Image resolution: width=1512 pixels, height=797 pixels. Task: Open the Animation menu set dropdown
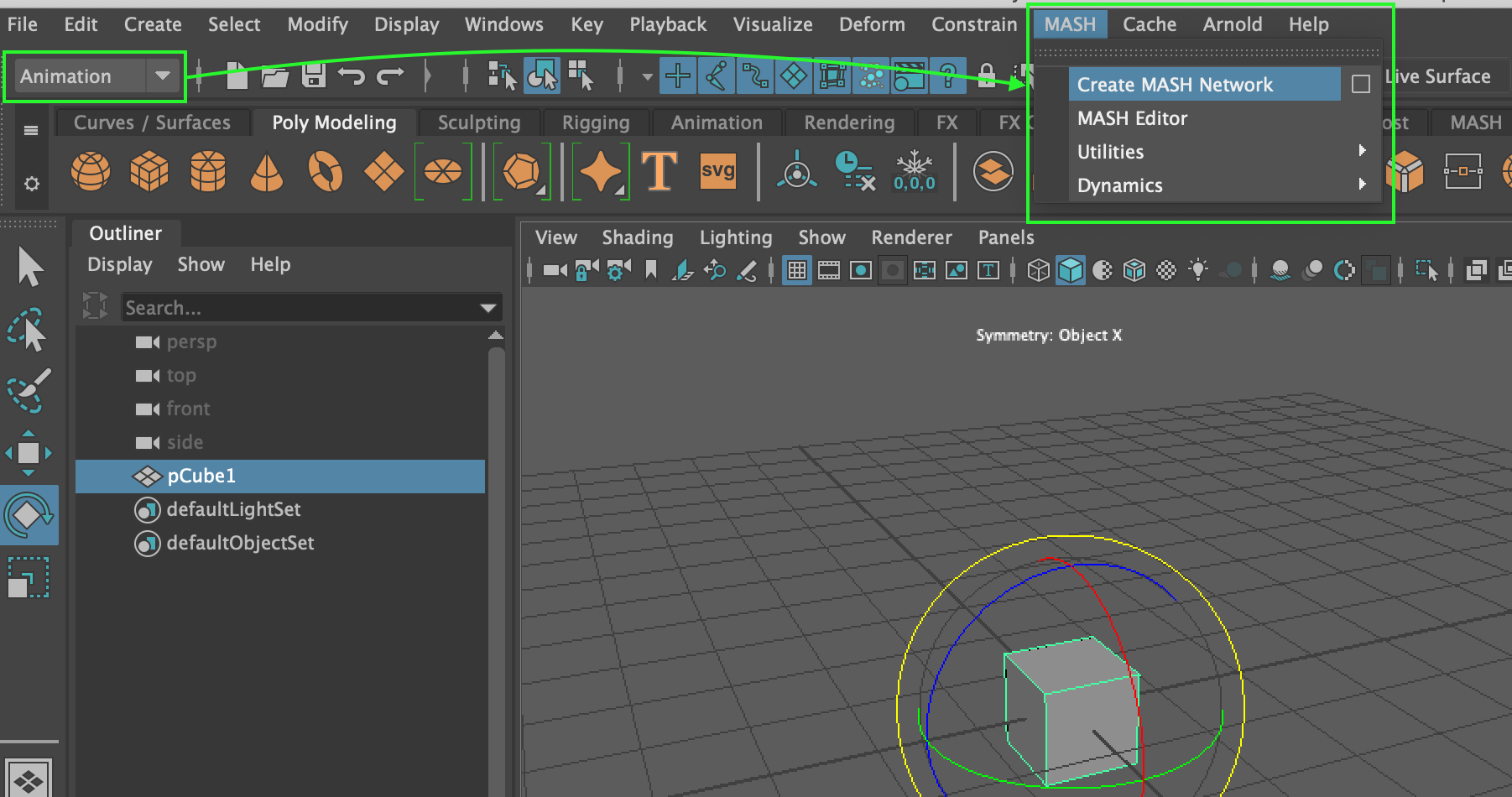coord(162,76)
